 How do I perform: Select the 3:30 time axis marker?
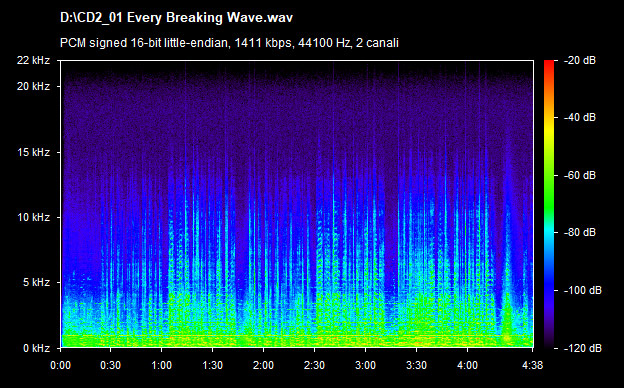pos(416,365)
